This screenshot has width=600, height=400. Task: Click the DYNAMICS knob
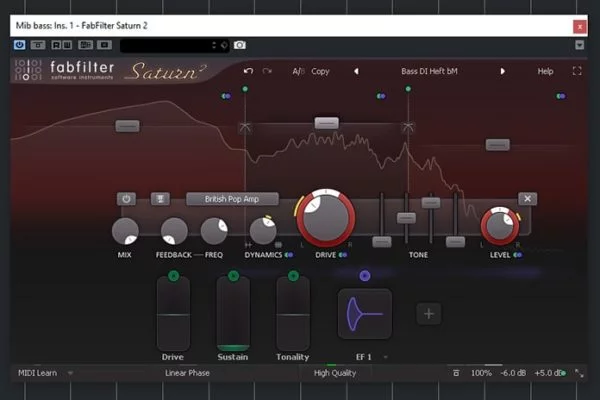pos(263,230)
